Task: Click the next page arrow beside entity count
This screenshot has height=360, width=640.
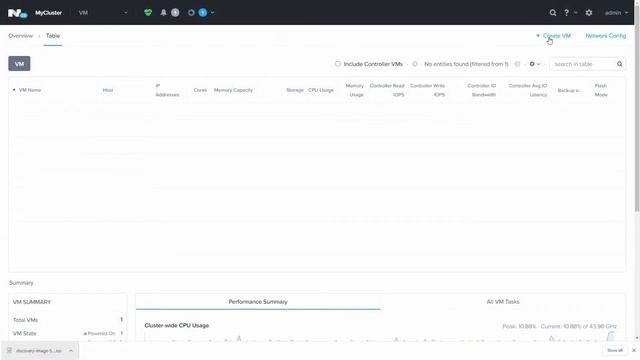Action: 517,64
